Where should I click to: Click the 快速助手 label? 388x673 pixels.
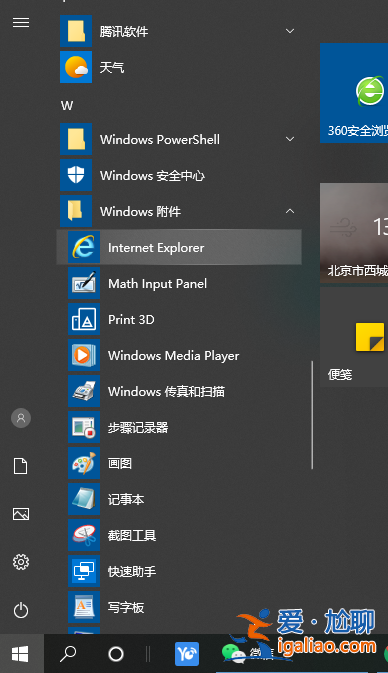pos(132,572)
